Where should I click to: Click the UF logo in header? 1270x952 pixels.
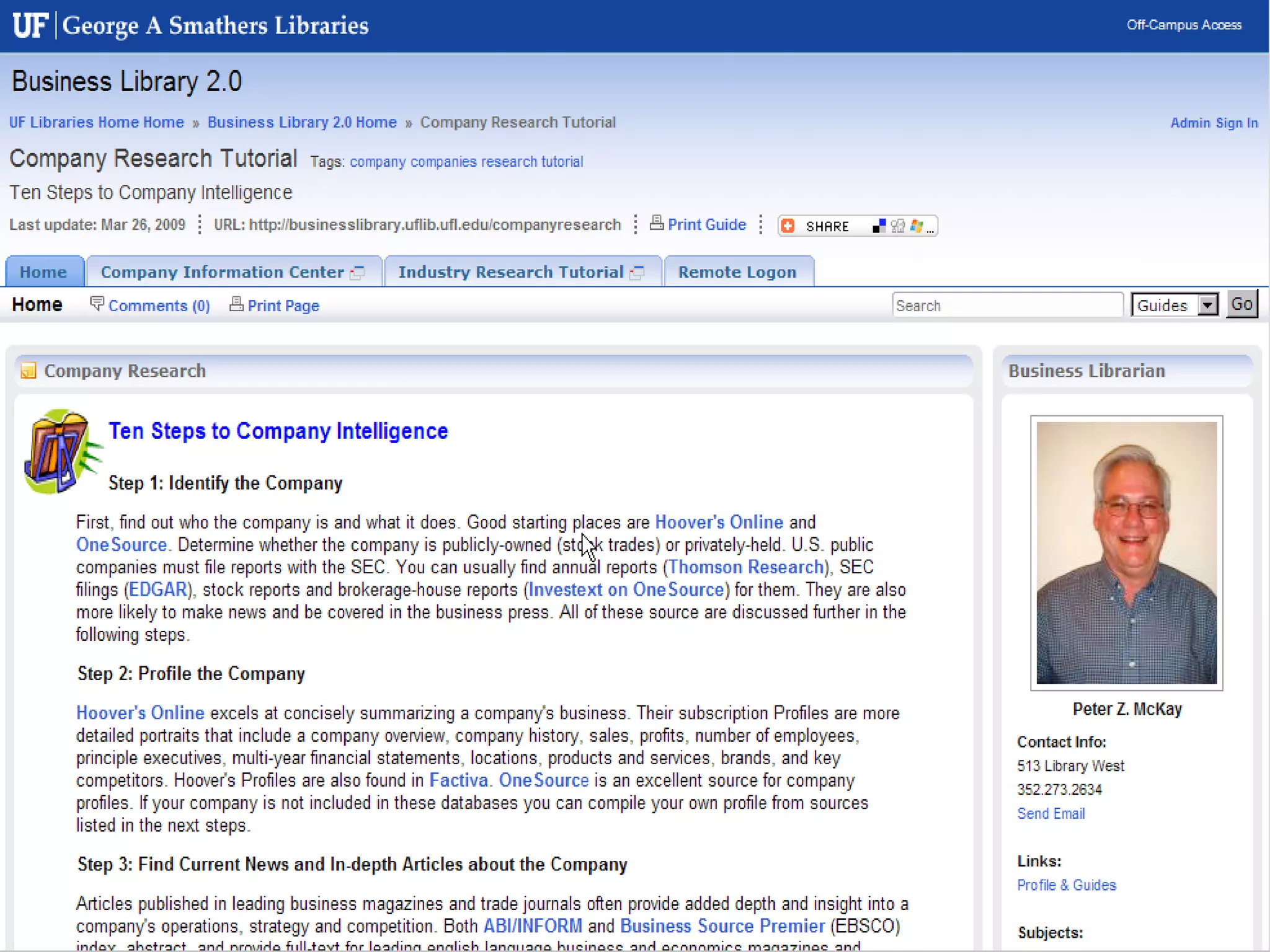[30, 26]
